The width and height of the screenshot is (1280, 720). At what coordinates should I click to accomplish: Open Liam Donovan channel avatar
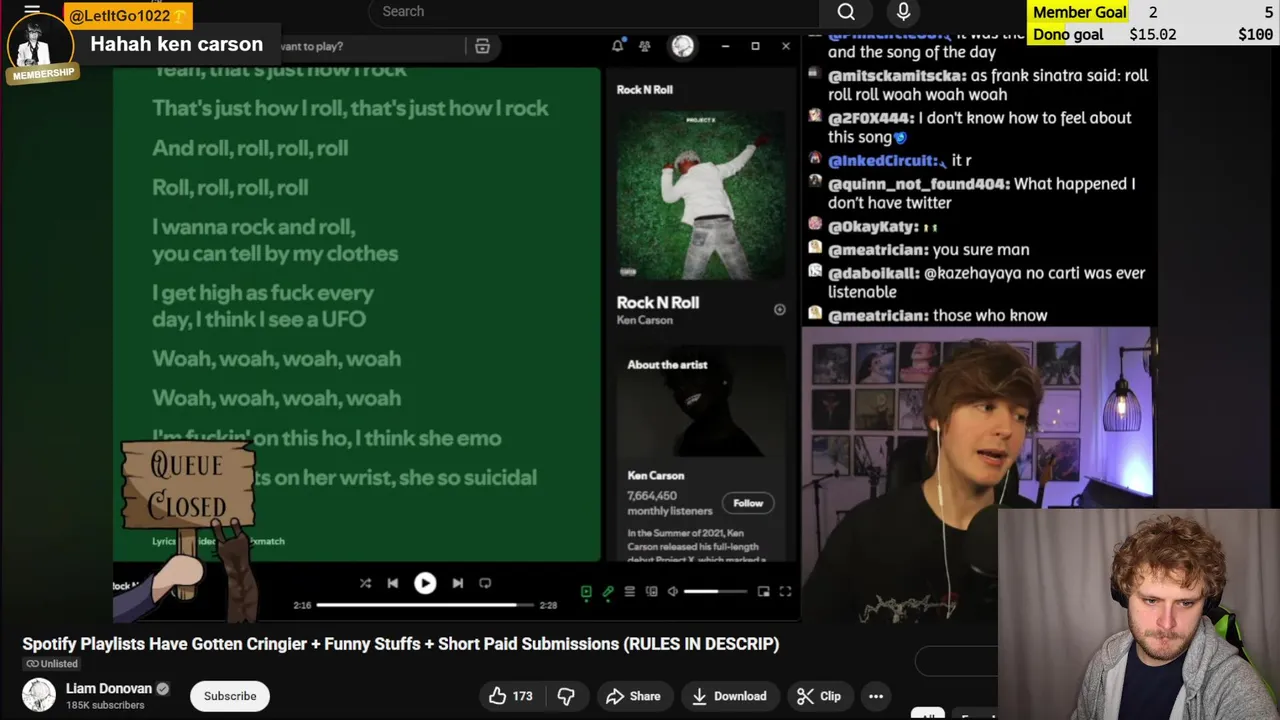tap(39, 695)
